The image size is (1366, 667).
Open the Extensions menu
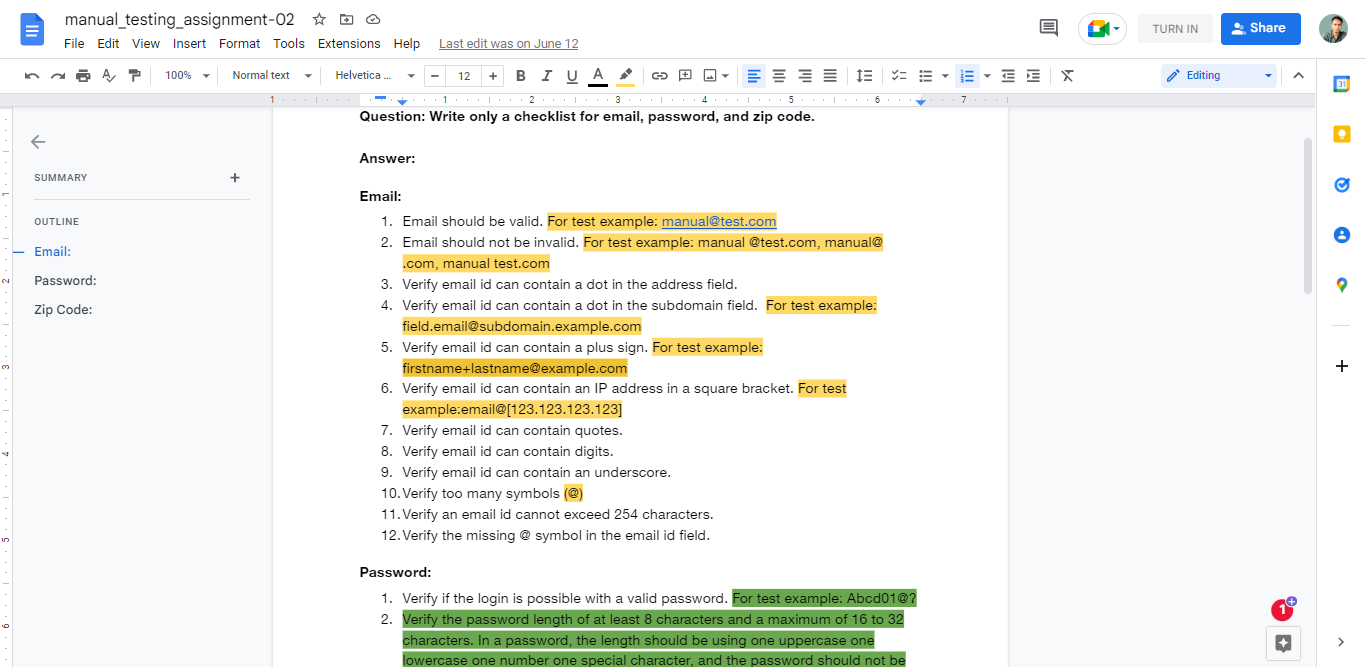pyautogui.click(x=349, y=44)
